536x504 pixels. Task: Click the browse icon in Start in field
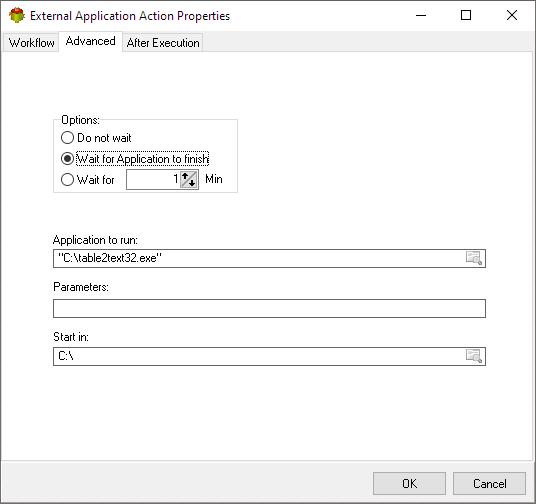[474, 356]
